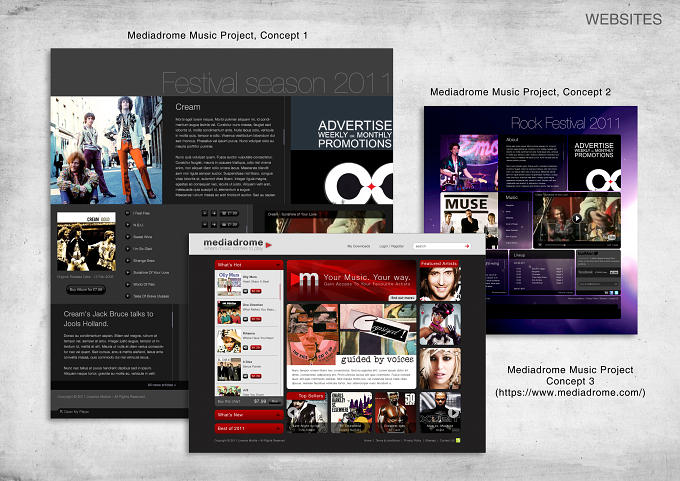Click the previous arrow on the Top Sellers carousel
Image resolution: width=680 pixels, height=481 pixels.
294,412
